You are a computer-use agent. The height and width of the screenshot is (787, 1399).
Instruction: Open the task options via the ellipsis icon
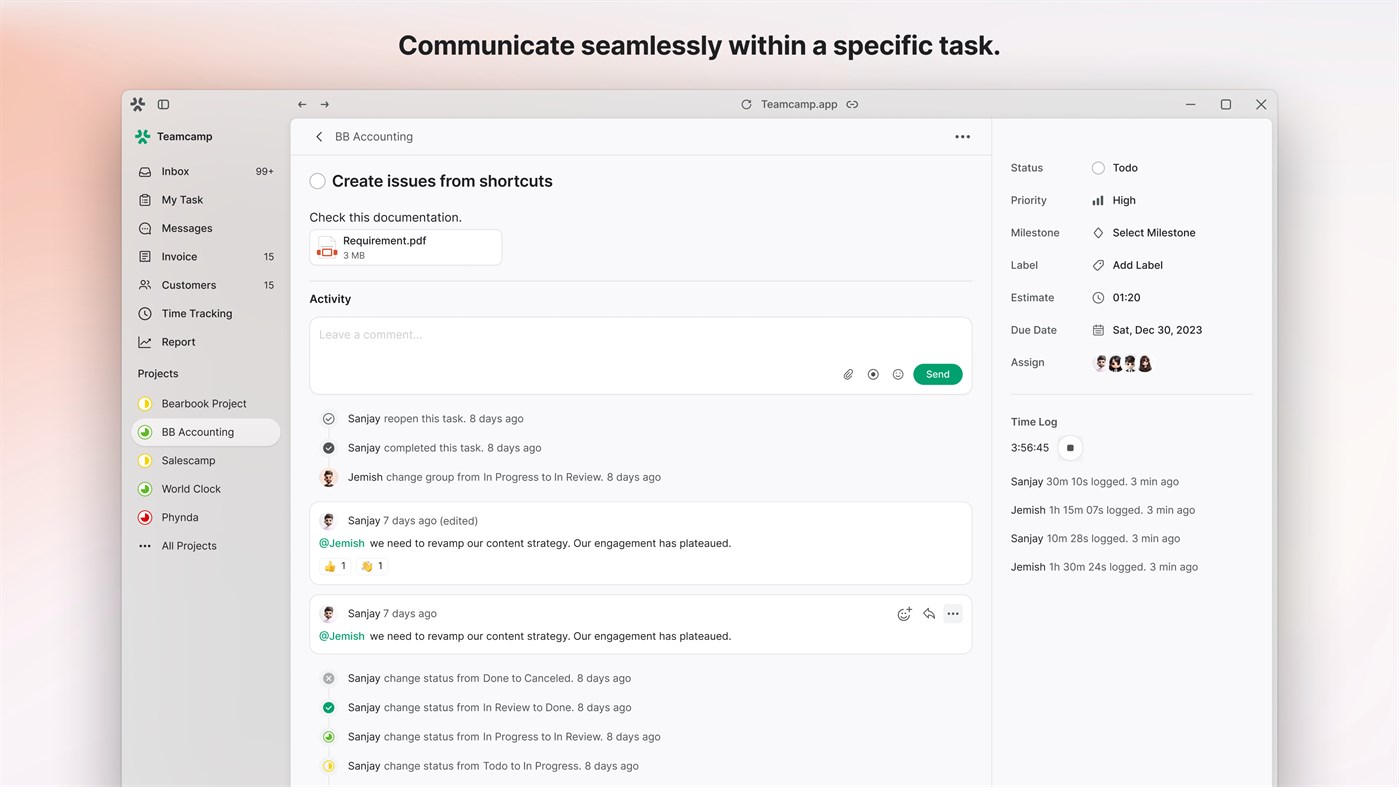click(x=962, y=136)
